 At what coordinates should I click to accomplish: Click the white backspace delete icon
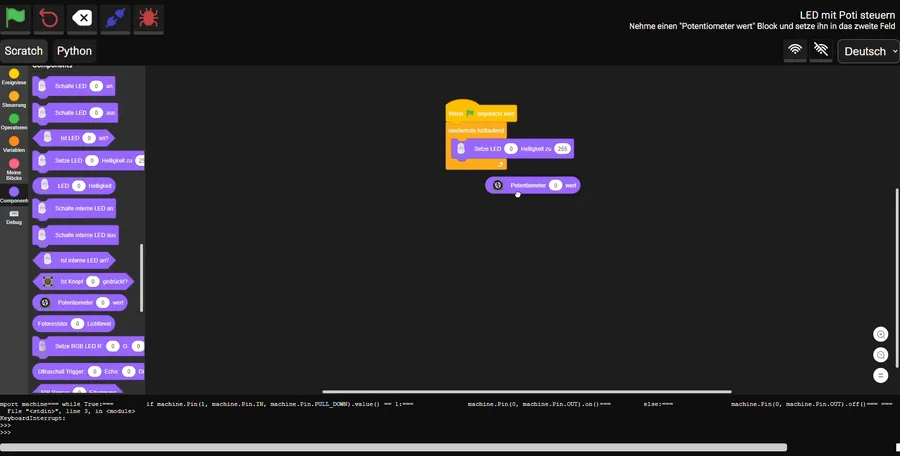tap(83, 18)
